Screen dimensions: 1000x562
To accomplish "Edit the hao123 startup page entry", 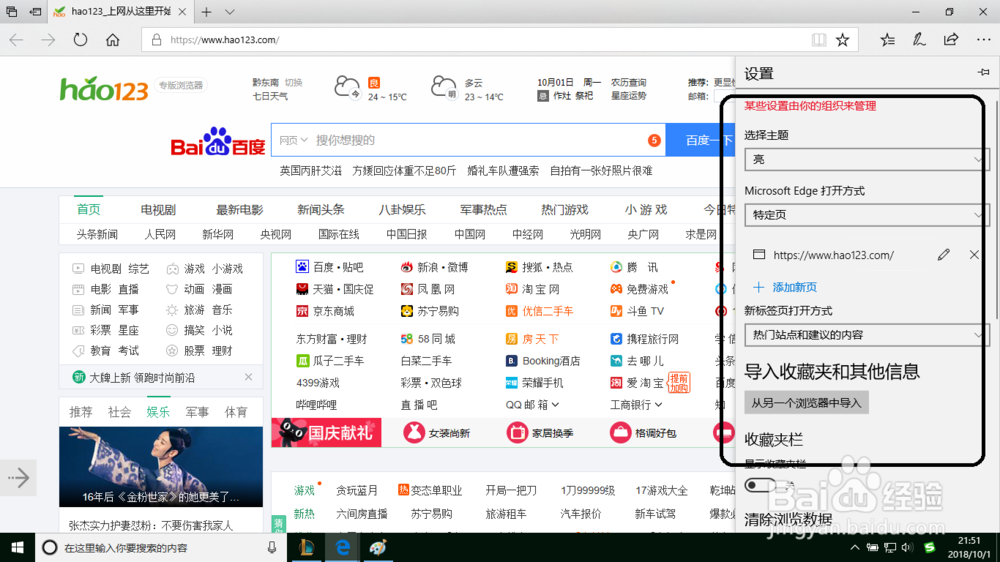I will coord(943,255).
